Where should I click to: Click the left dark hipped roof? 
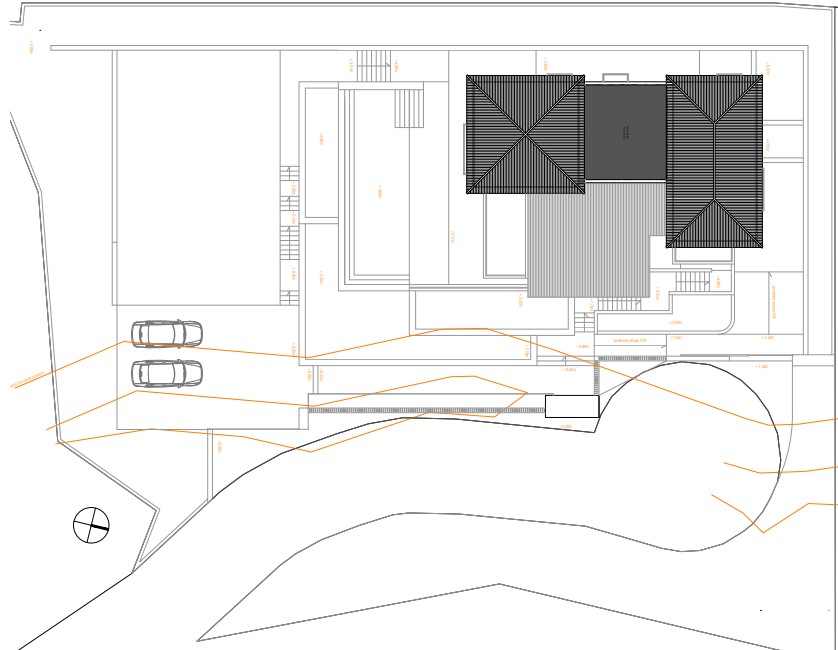click(526, 134)
